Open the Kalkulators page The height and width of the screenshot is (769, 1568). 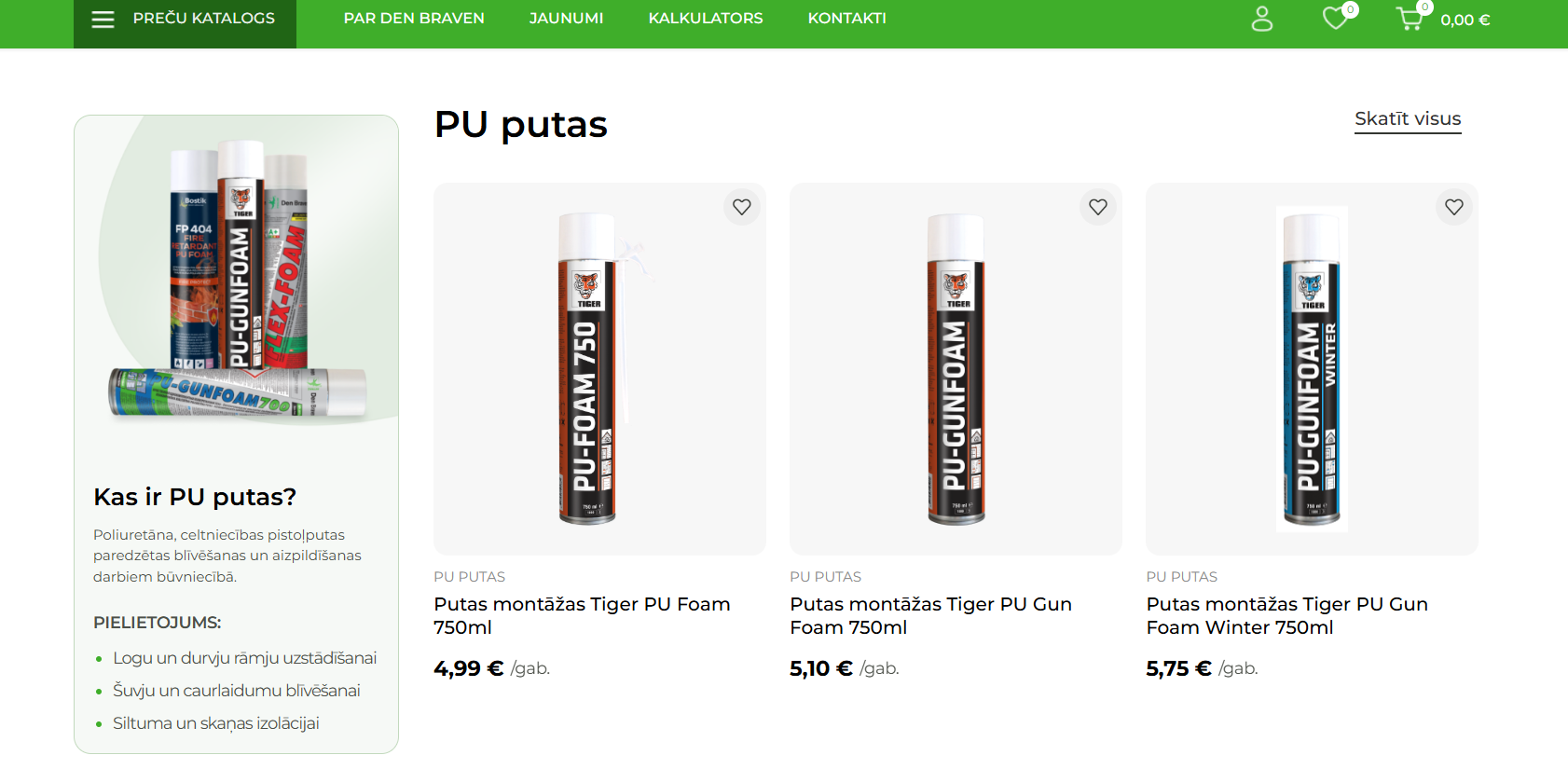[706, 19]
